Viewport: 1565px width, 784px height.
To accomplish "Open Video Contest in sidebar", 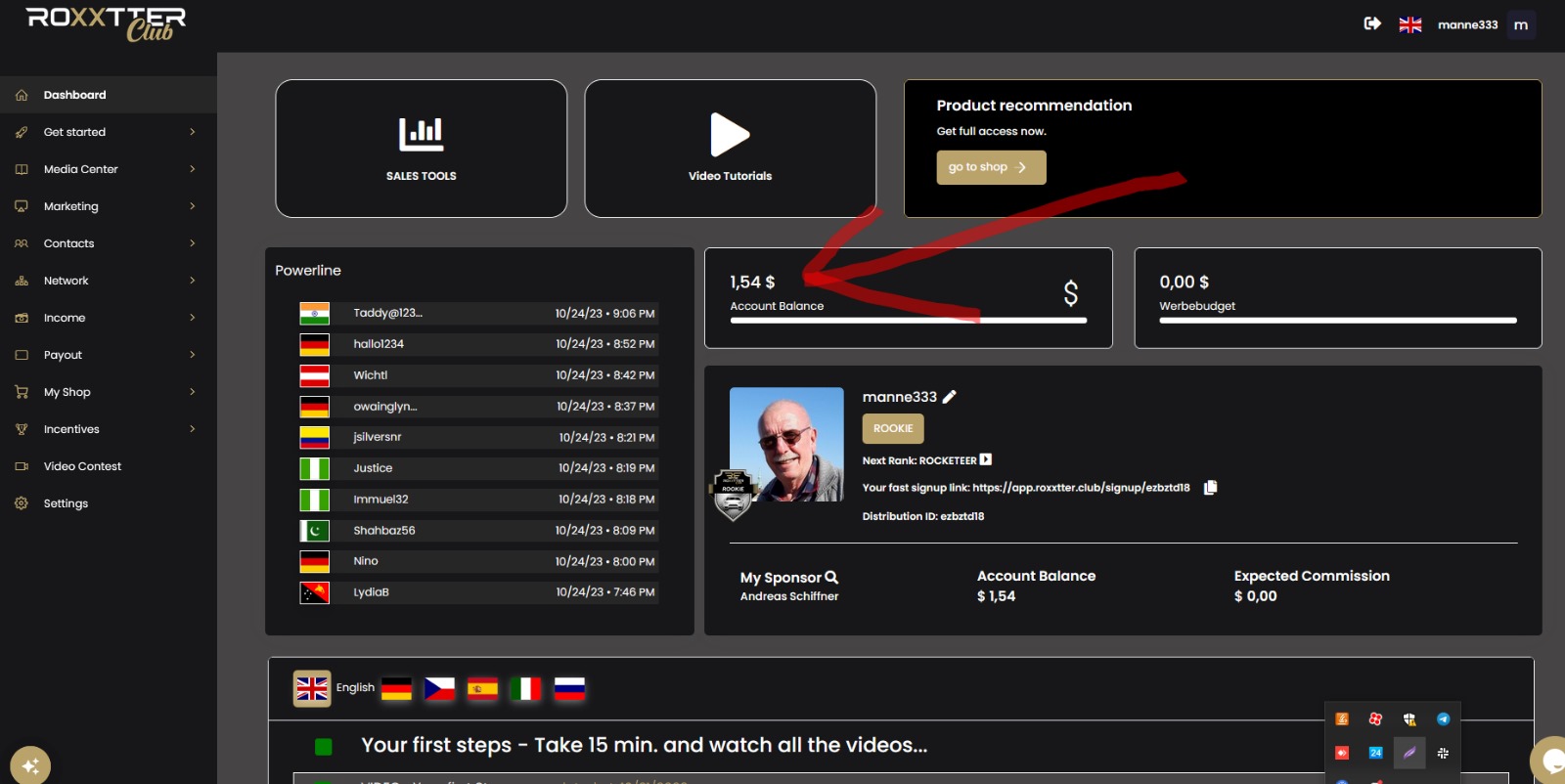I will (109, 466).
